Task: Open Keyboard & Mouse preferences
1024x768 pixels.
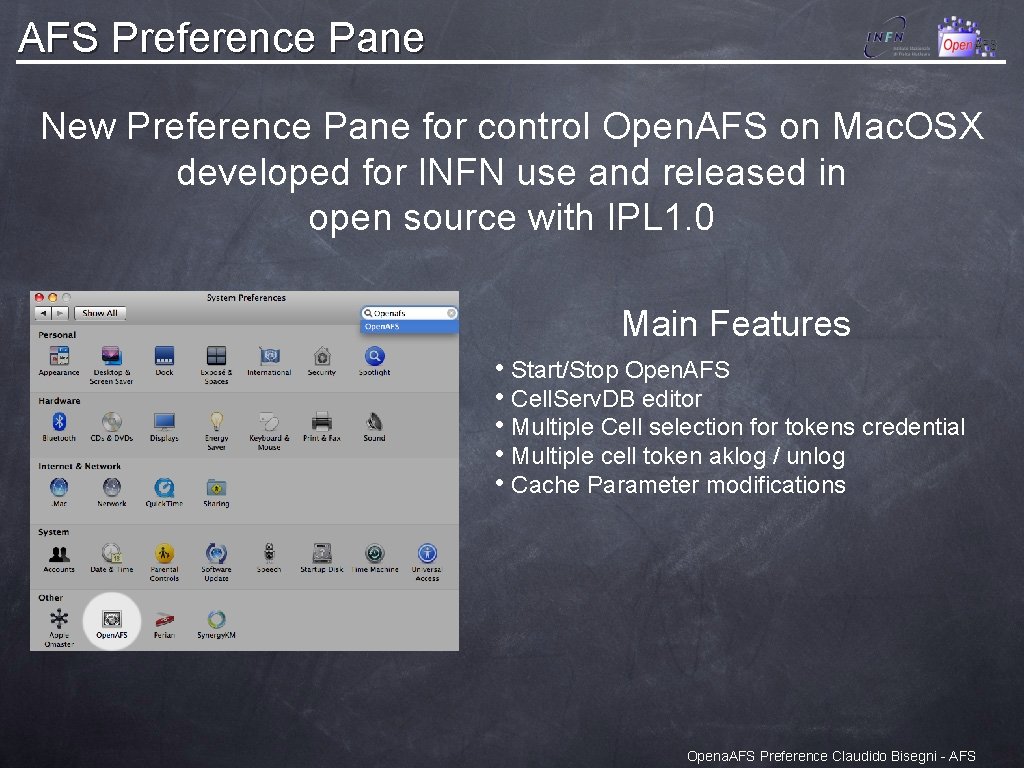Action: [269, 430]
